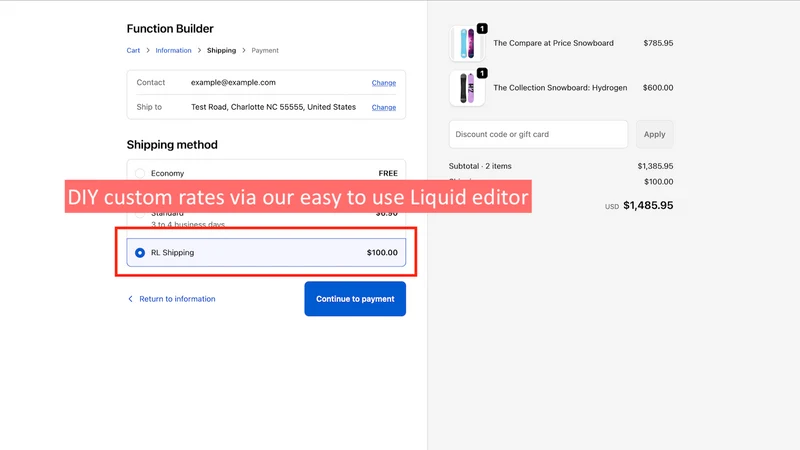Click the quantity badge on Hydrogen snowboard

coord(482,73)
